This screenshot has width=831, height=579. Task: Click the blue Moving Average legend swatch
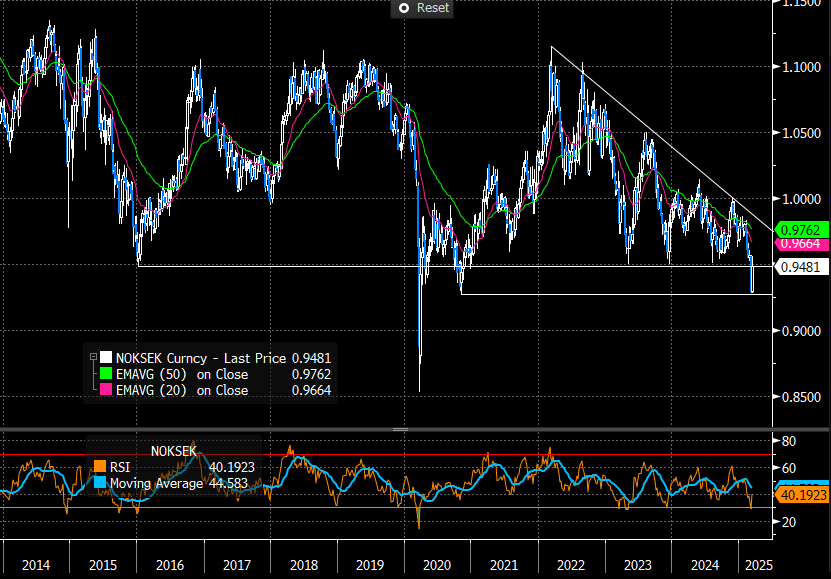98,484
